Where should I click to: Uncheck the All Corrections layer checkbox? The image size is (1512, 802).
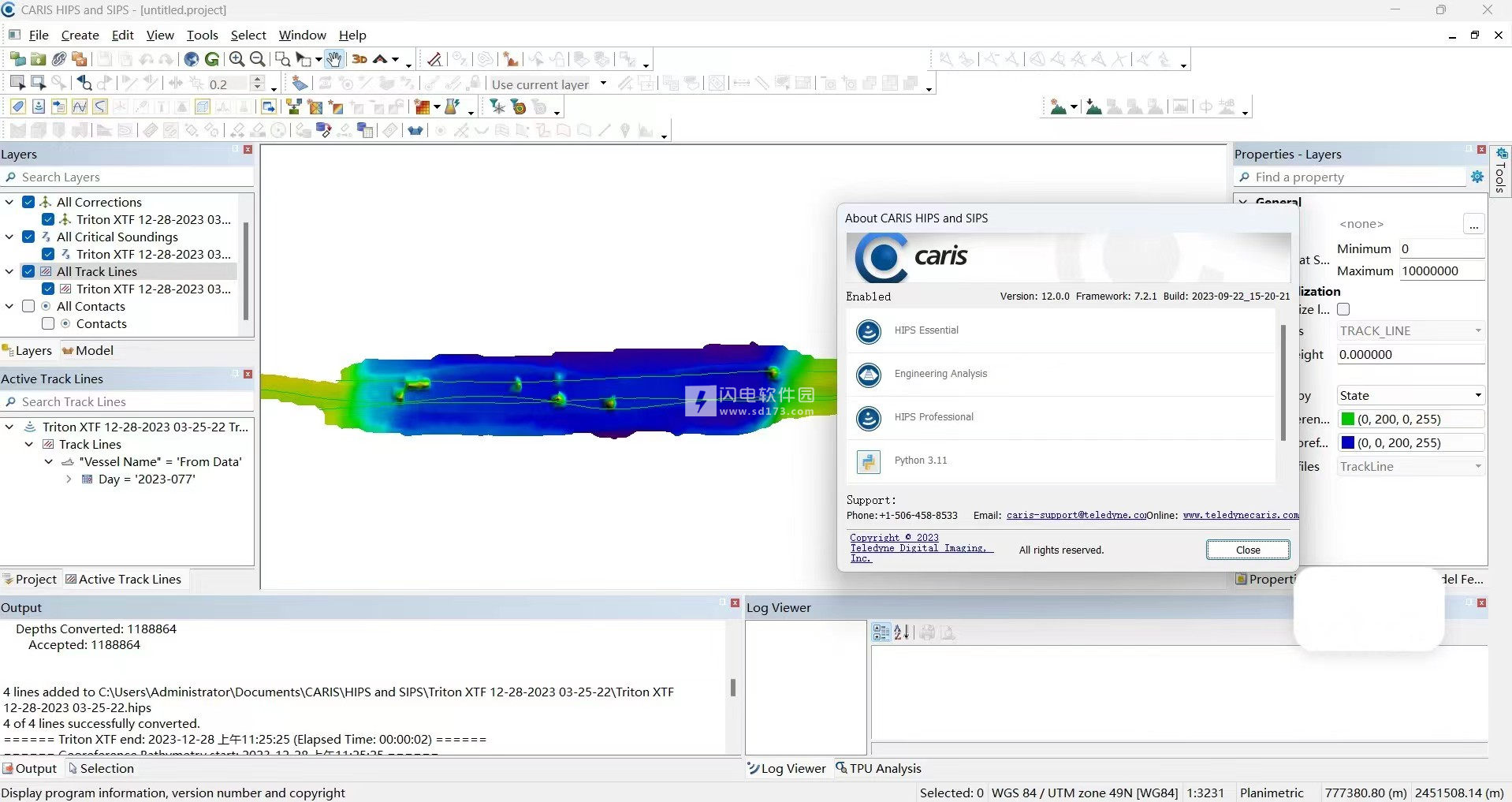coord(28,202)
